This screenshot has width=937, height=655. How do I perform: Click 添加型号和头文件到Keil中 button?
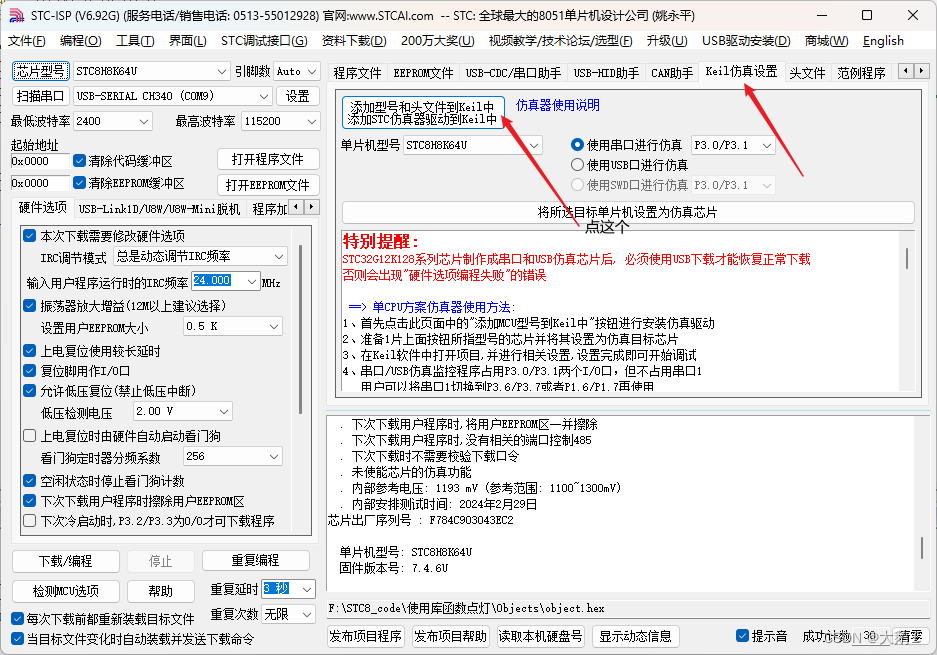coord(423,113)
